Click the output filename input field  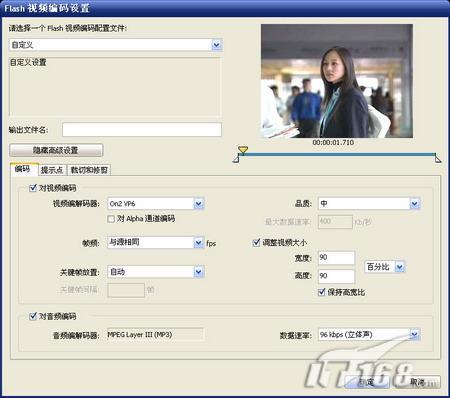point(142,130)
